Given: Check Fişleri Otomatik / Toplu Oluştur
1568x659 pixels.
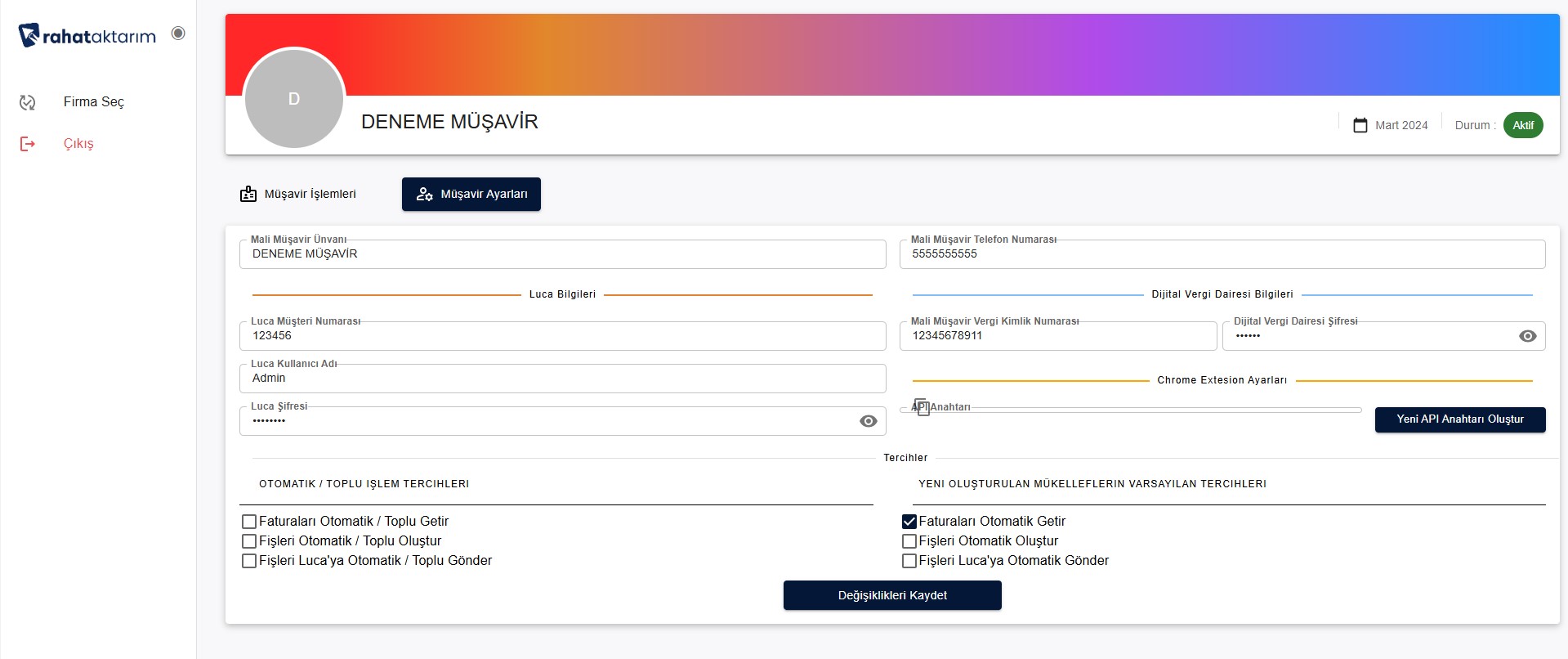Looking at the screenshot, I should (x=249, y=541).
